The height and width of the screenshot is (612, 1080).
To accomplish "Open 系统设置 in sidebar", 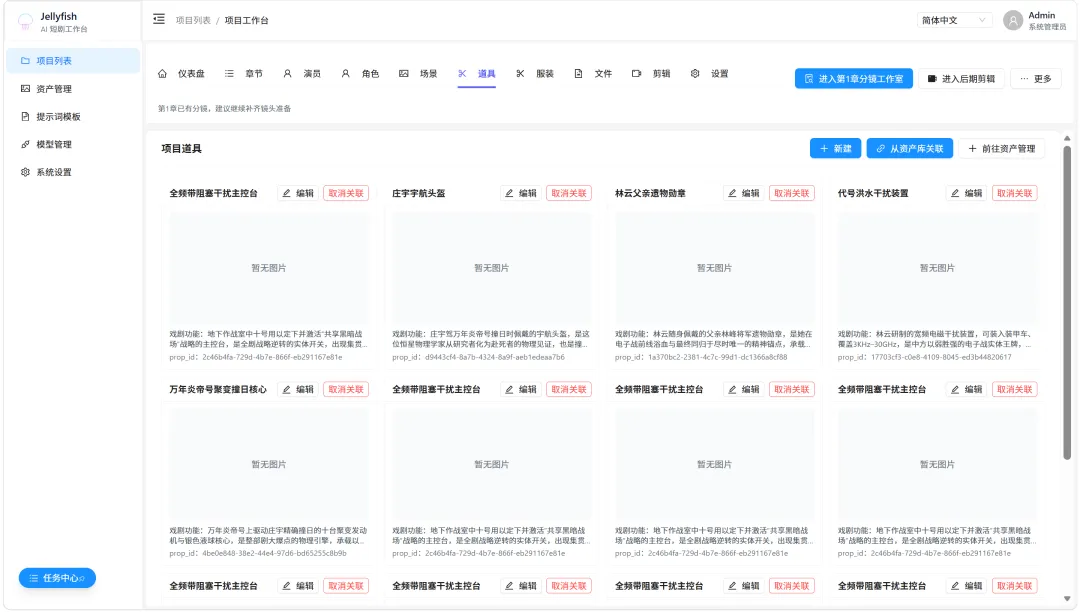I will [x=72, y=172].
